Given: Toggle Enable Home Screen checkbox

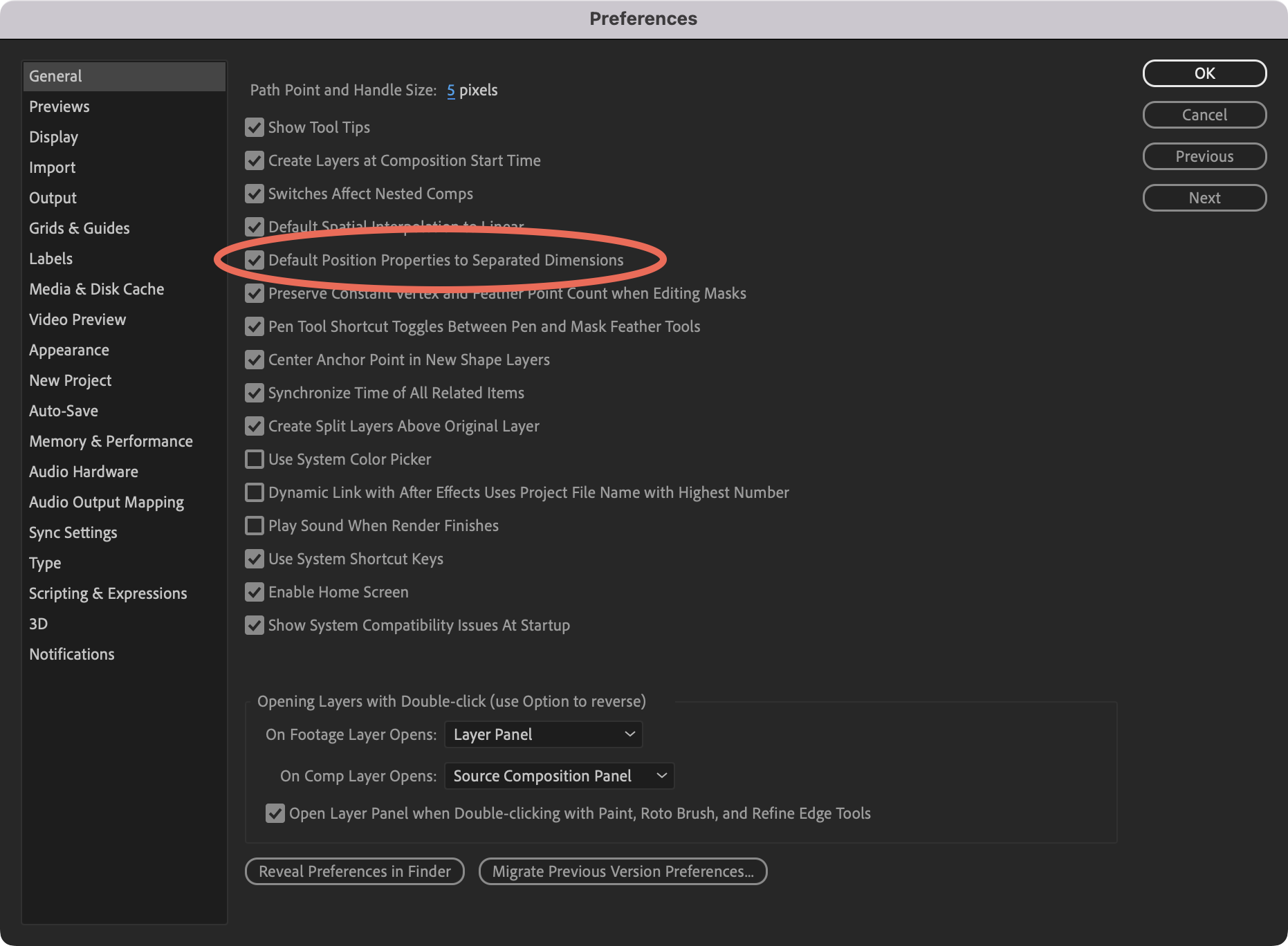Looking at the screenshot, I should 255,592.
